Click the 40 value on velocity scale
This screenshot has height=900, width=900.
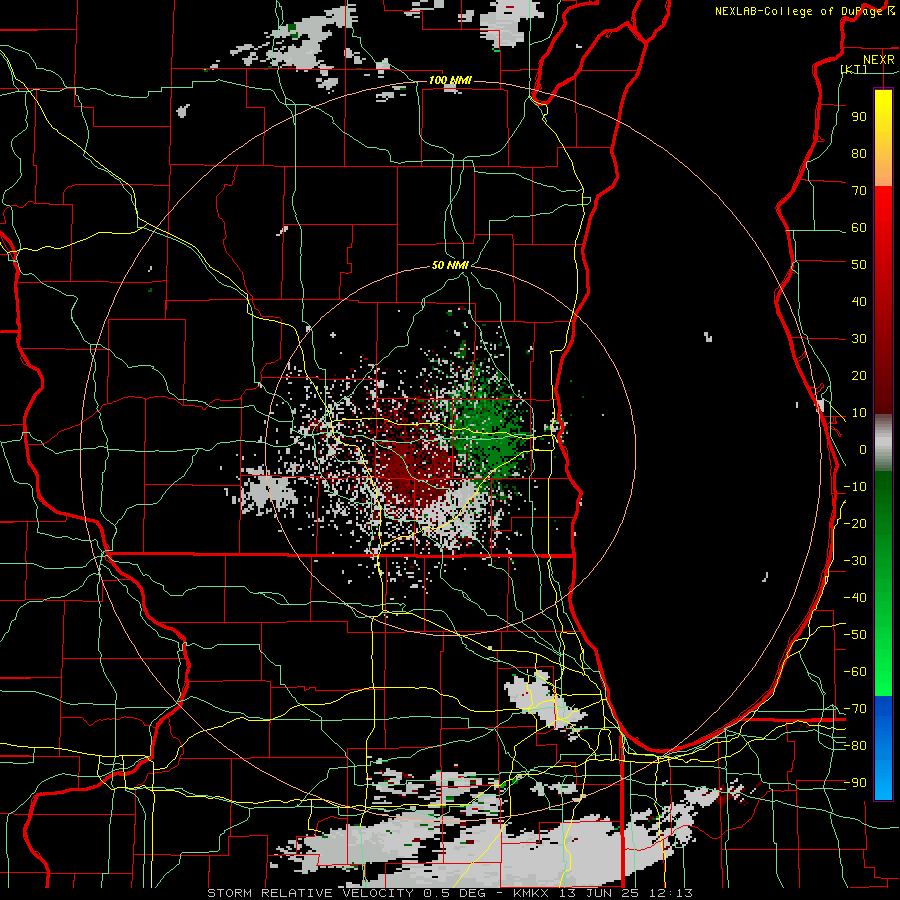[859, 301]
